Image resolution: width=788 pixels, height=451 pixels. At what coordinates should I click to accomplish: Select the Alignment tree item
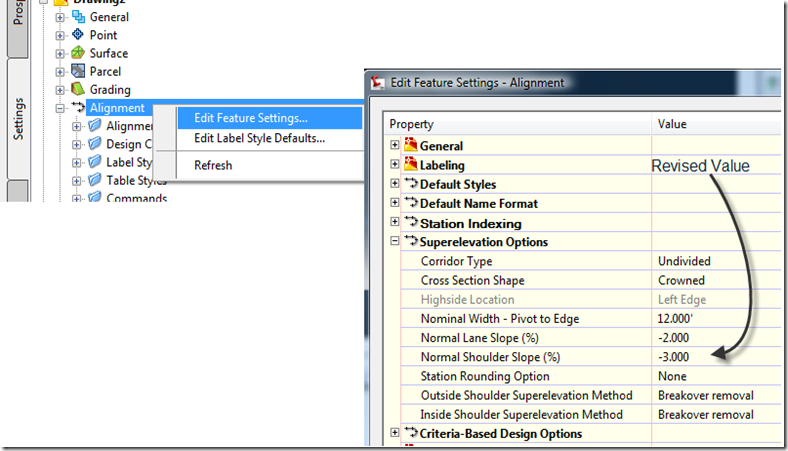117,108
